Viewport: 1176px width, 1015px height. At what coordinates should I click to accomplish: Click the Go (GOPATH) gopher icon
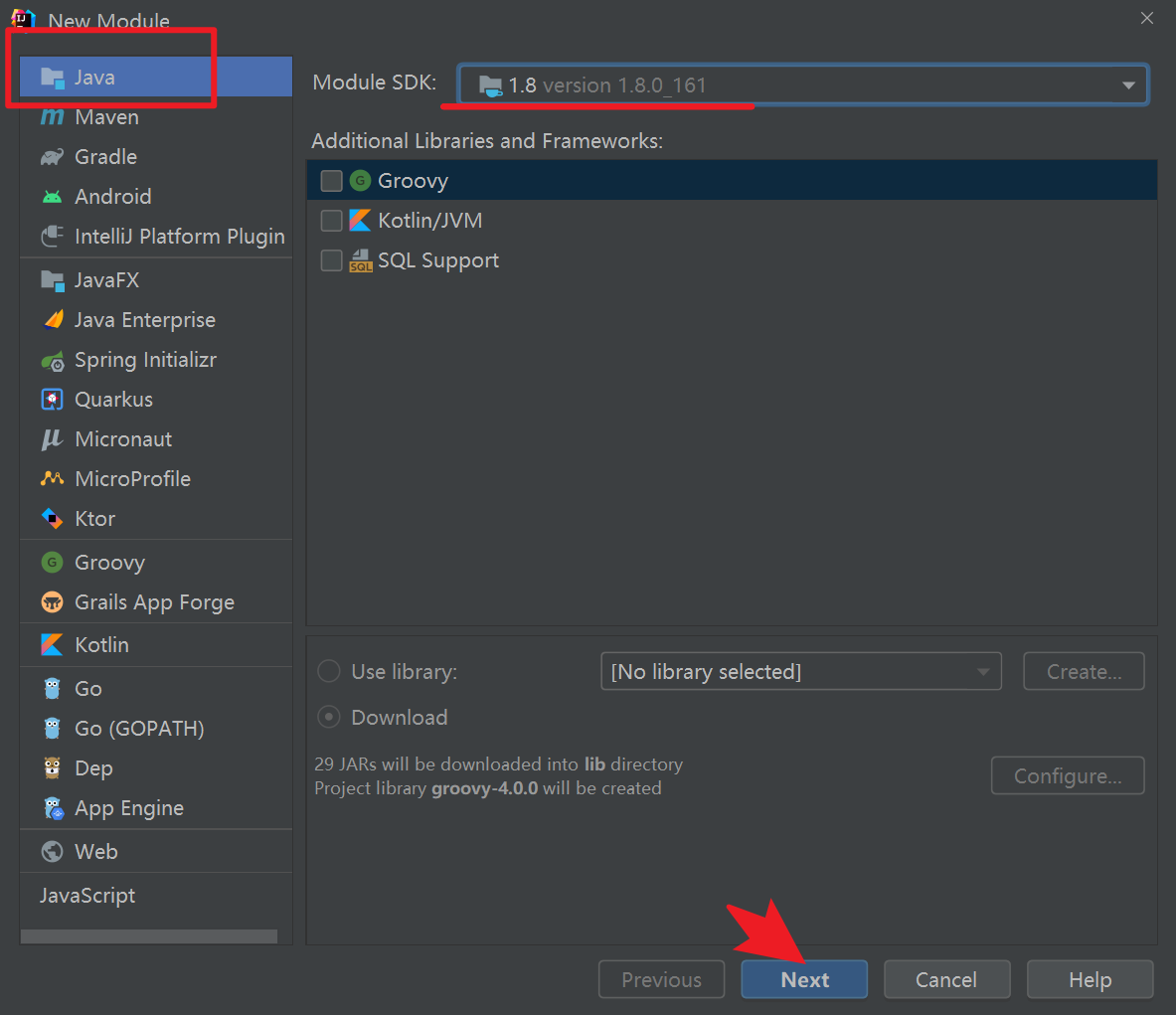[x=53, y=728]
